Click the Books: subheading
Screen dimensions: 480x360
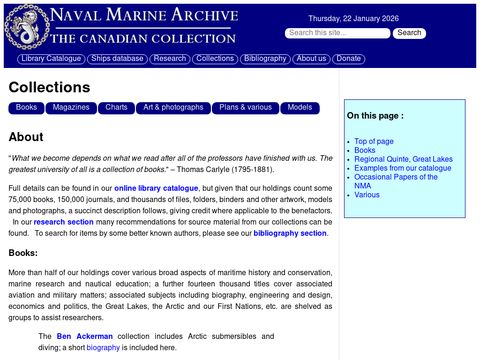23,253
